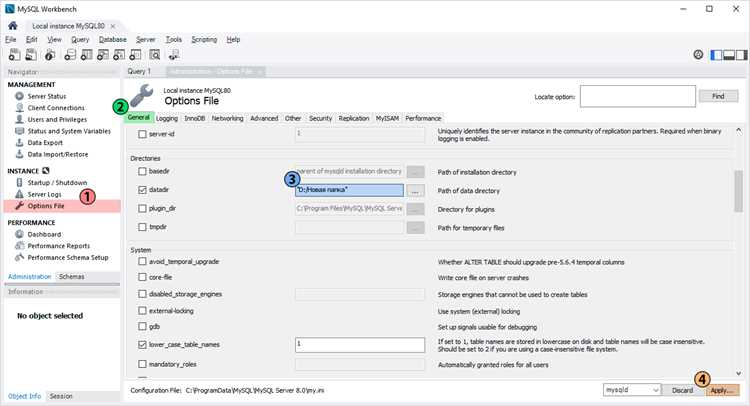Close the Local instance MySQL80 tab
Screen dimensions: 750x406
pyautogui.click(x=113, y=26)
